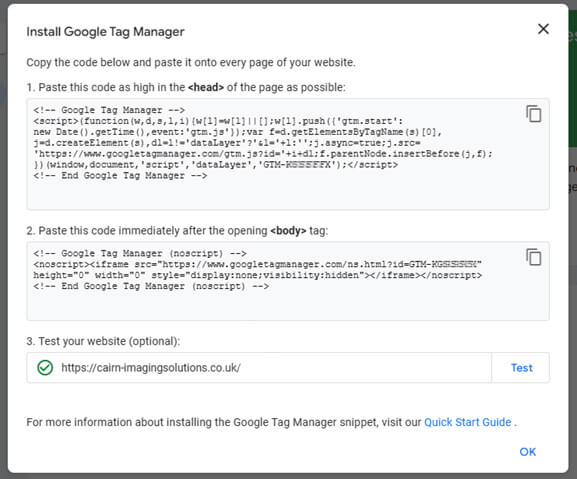
Task: Click the '<!-- End Google Tag Manager (noscript) -->' line
Action: pyautogui.click(x=151, y=286)
